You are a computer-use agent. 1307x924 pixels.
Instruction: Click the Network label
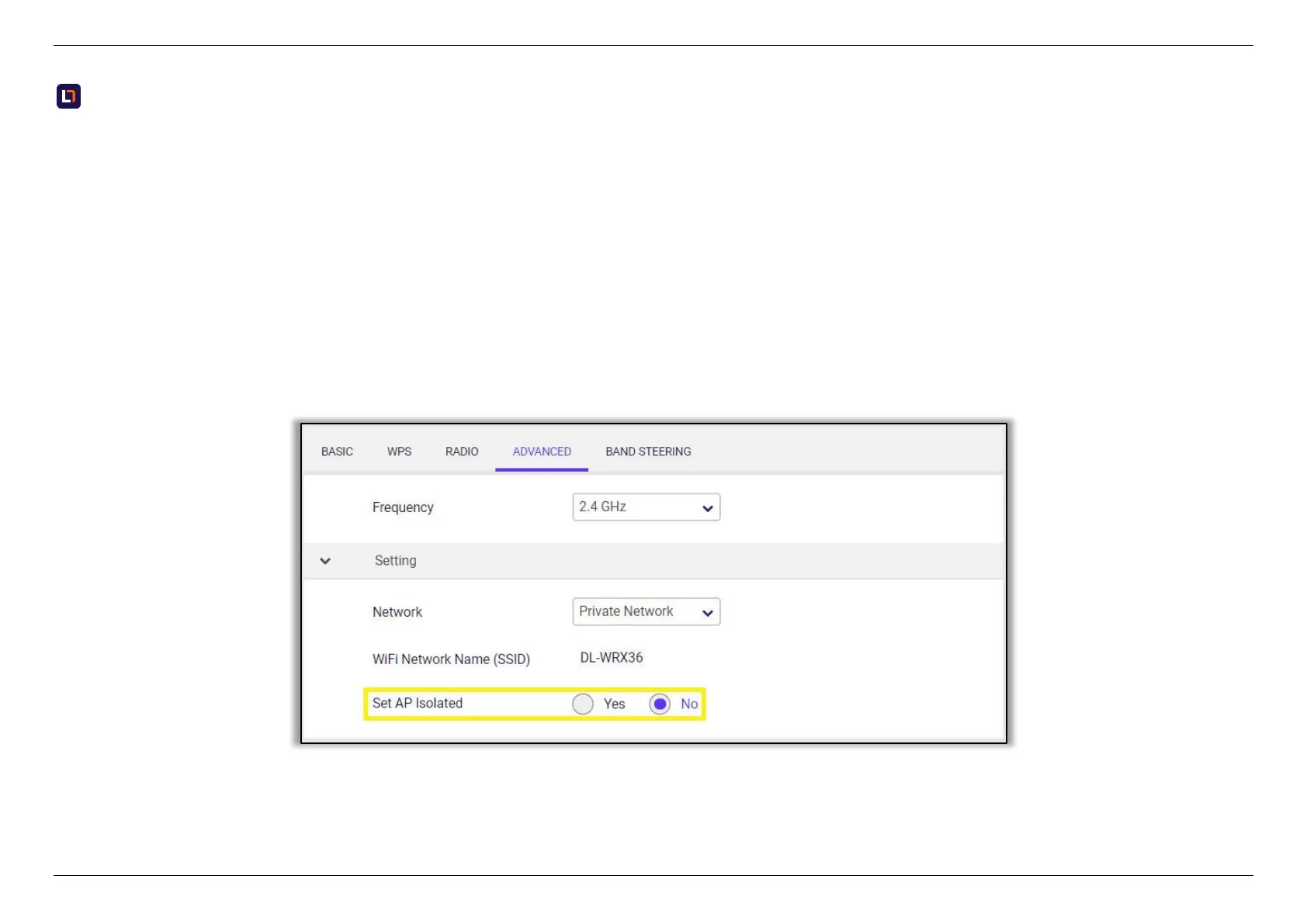tap(397, 612)
